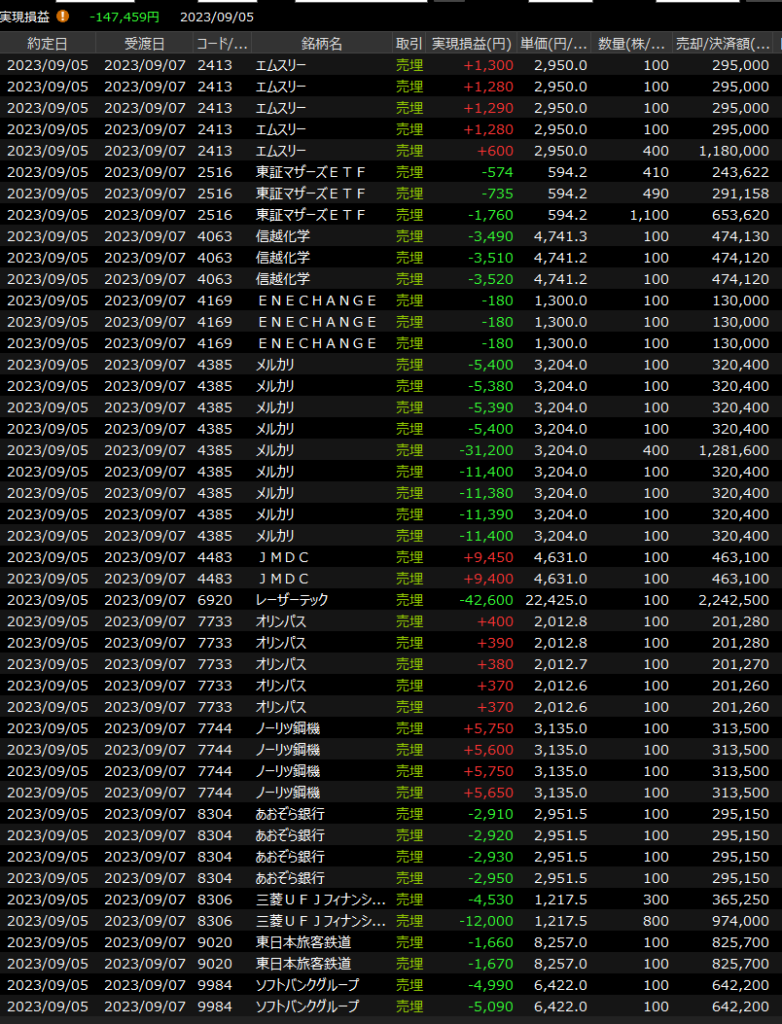Viewport: 782px width, 1024px height.
Task: Sort by the 約定日 column header
Action: click(48, 43)
